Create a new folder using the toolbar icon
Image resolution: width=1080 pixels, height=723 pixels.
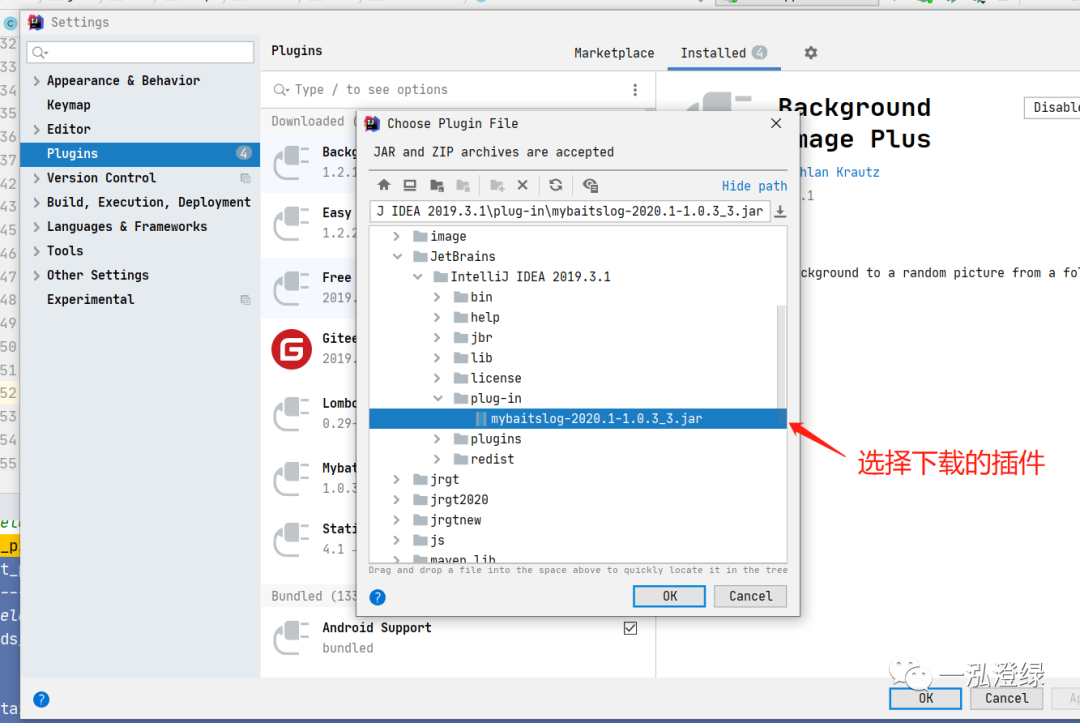pos(499,185)
